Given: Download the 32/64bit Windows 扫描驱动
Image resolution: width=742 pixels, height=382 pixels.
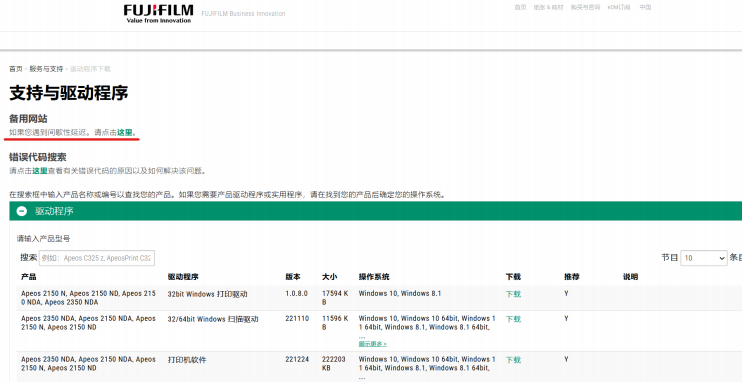Looking at the screenshot, I should [513, 319].
